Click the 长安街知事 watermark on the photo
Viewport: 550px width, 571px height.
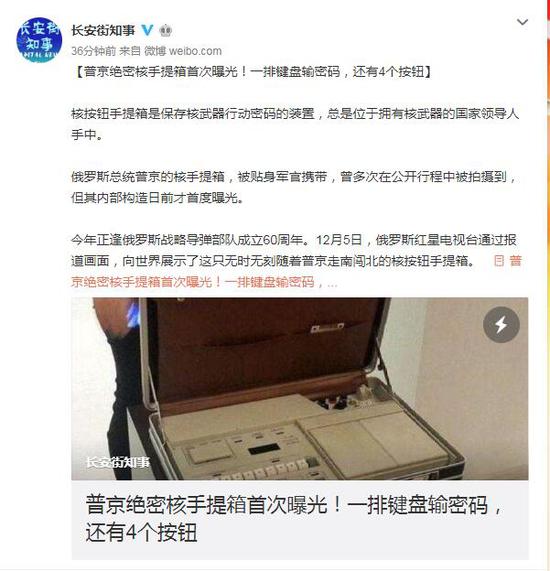click(117, 462)
